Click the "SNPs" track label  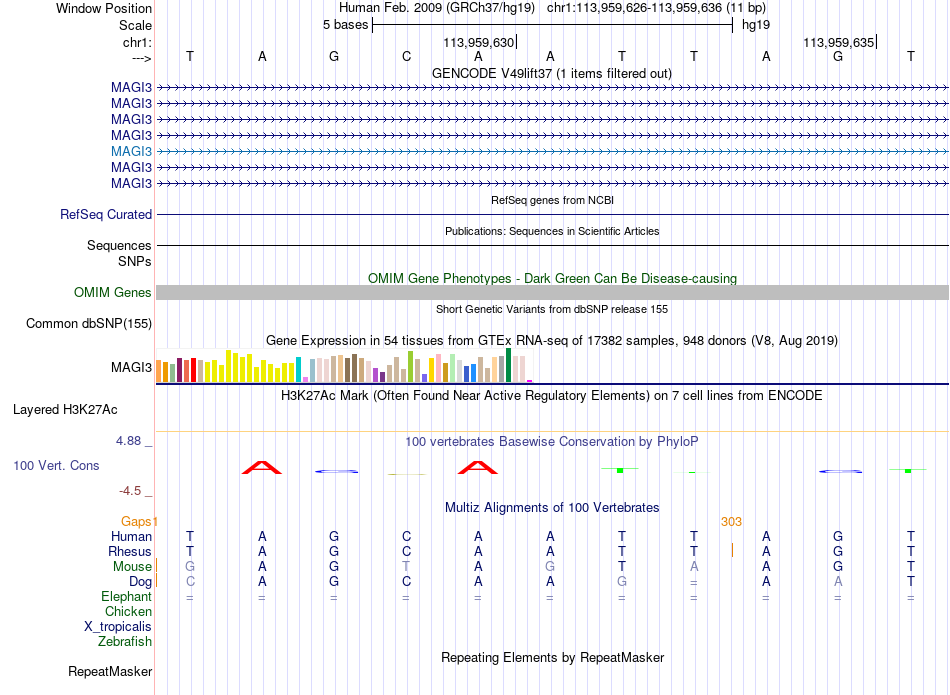pyautogui.click(x=135, y=261)
